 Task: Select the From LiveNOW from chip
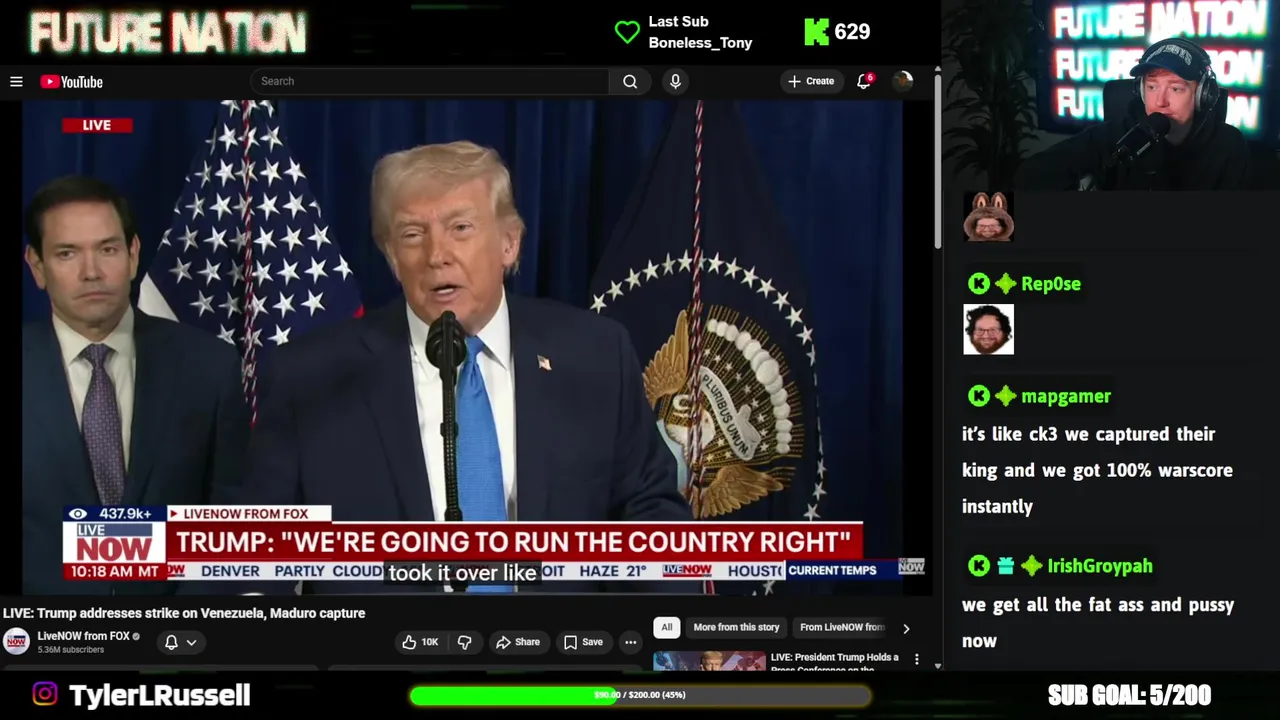point(842,627)
